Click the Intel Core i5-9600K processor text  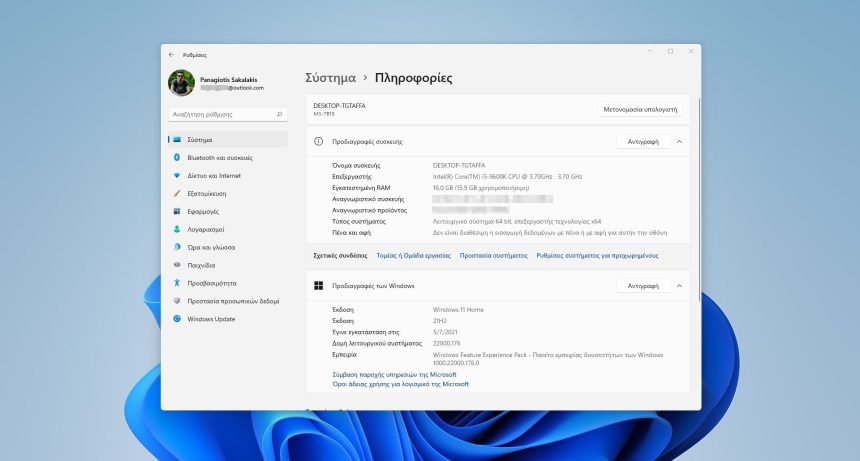(x=507, y=177)
